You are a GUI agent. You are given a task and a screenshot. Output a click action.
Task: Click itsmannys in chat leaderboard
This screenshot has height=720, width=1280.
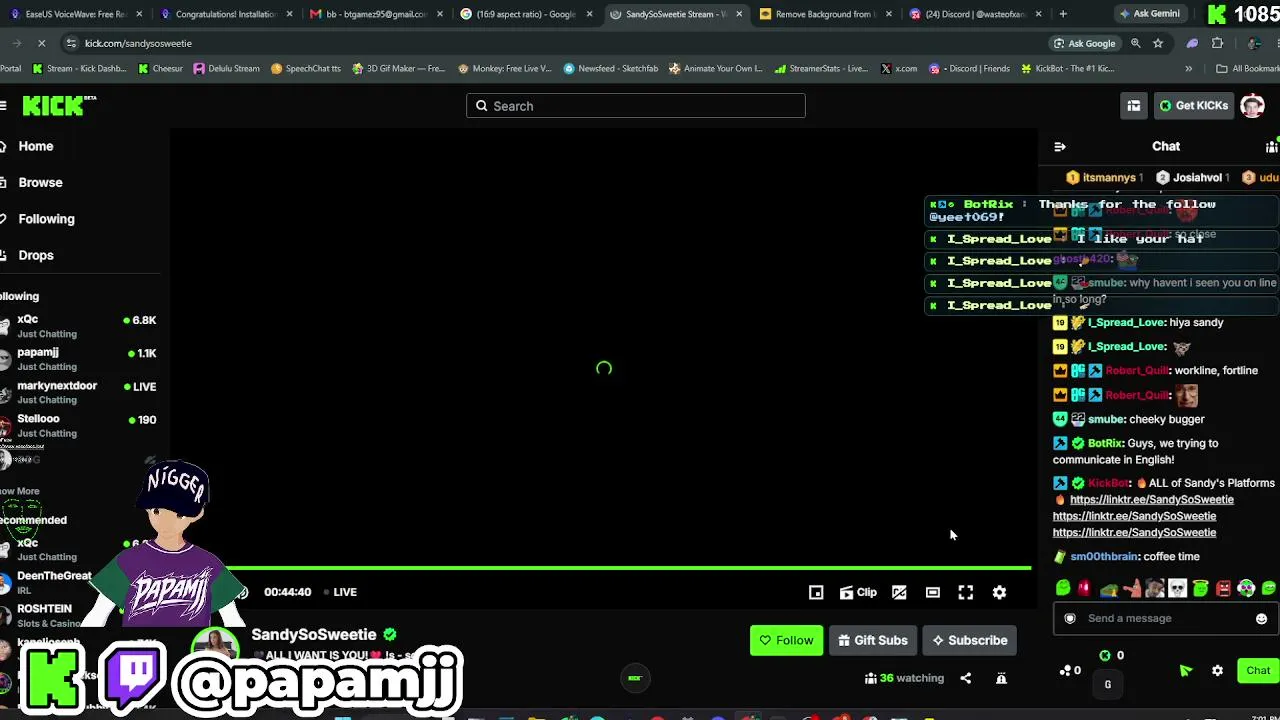click(x=1104, y=178)
